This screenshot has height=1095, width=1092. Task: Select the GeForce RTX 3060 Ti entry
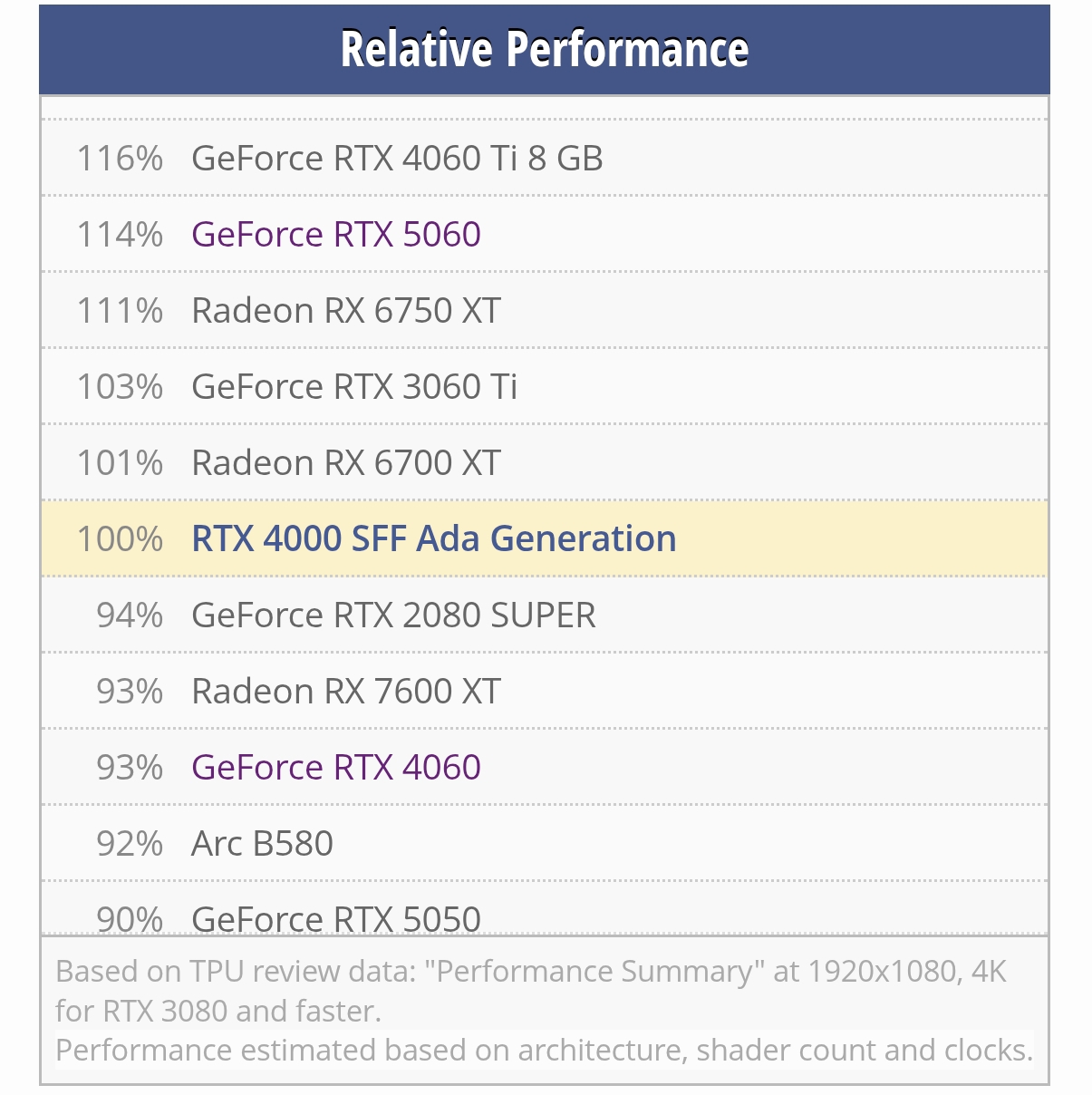coord(354,387)
